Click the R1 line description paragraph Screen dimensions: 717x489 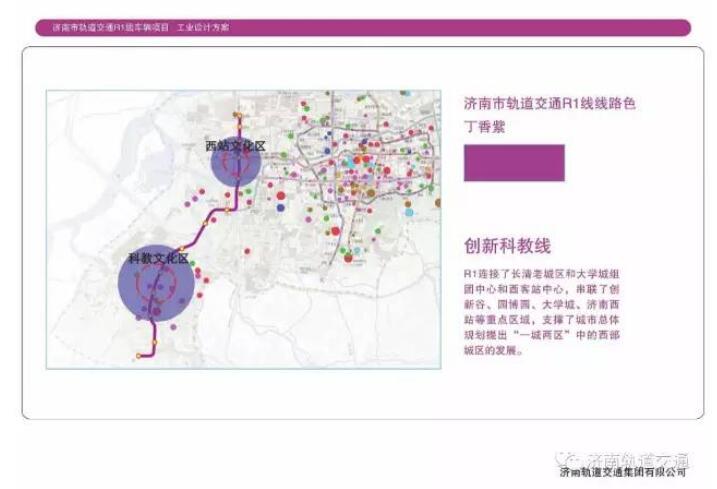(541, 312)
